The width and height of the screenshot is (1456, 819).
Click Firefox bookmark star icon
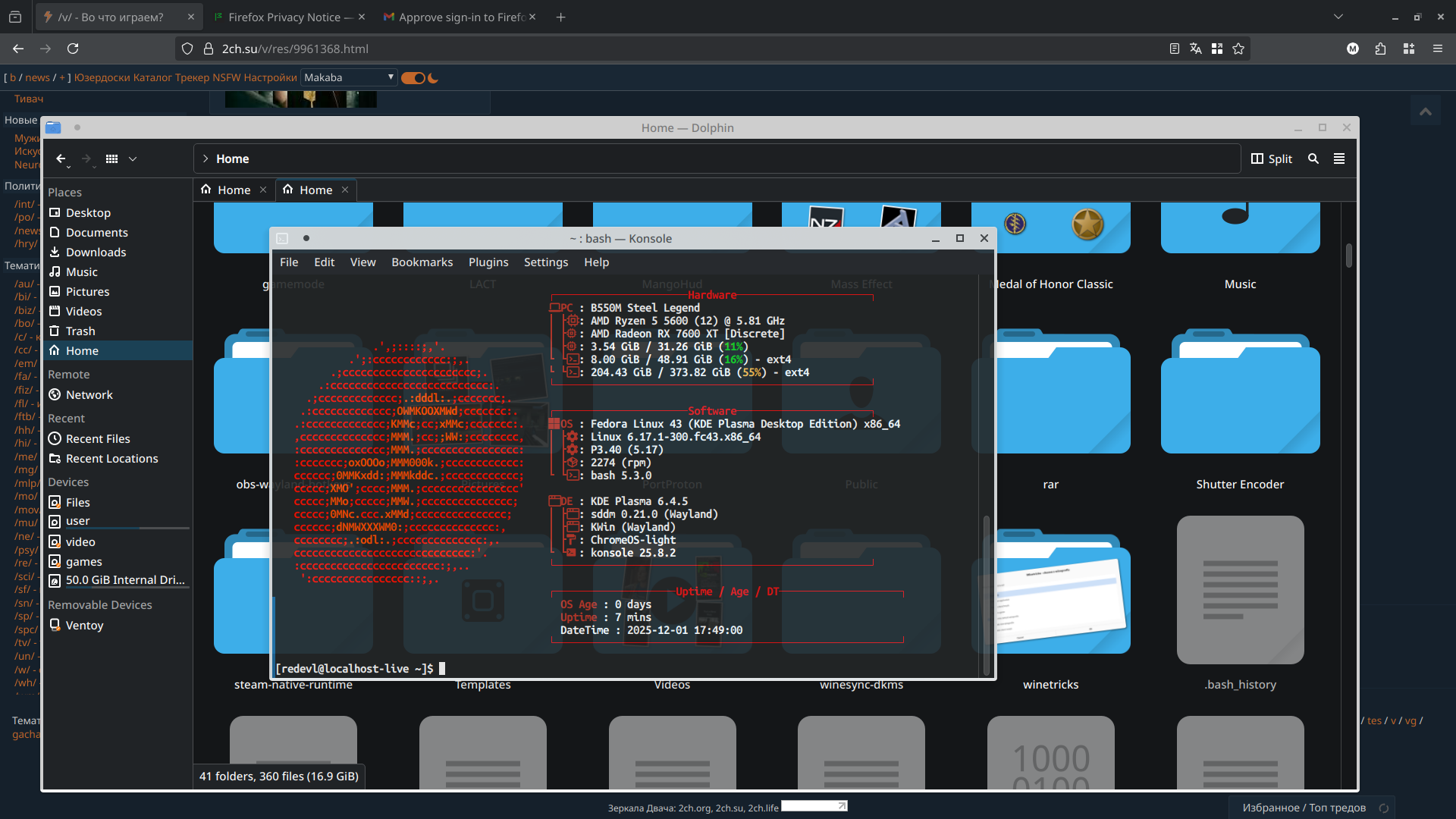click(x=1238, y=49)
